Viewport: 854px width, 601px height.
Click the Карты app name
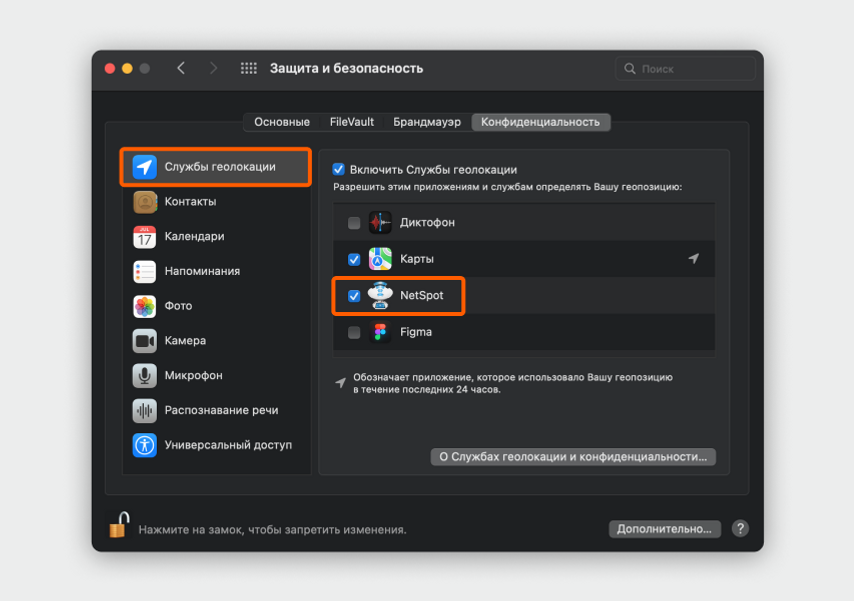coord(417,259)
